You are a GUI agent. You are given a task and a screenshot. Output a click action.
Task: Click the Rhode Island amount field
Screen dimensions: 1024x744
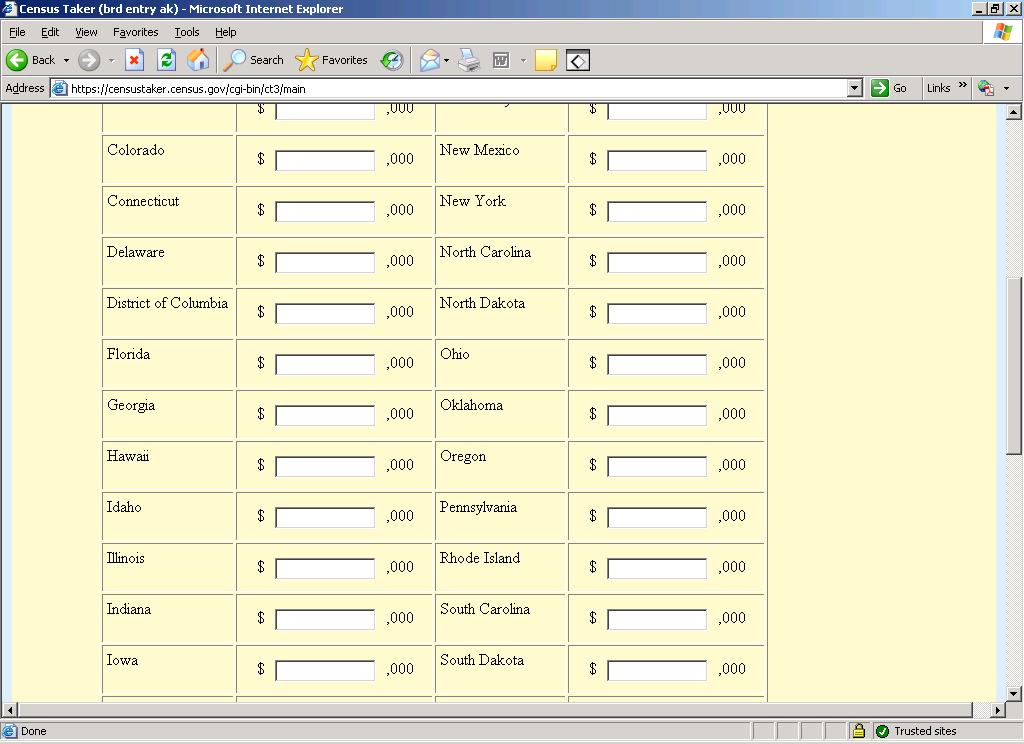657,568
